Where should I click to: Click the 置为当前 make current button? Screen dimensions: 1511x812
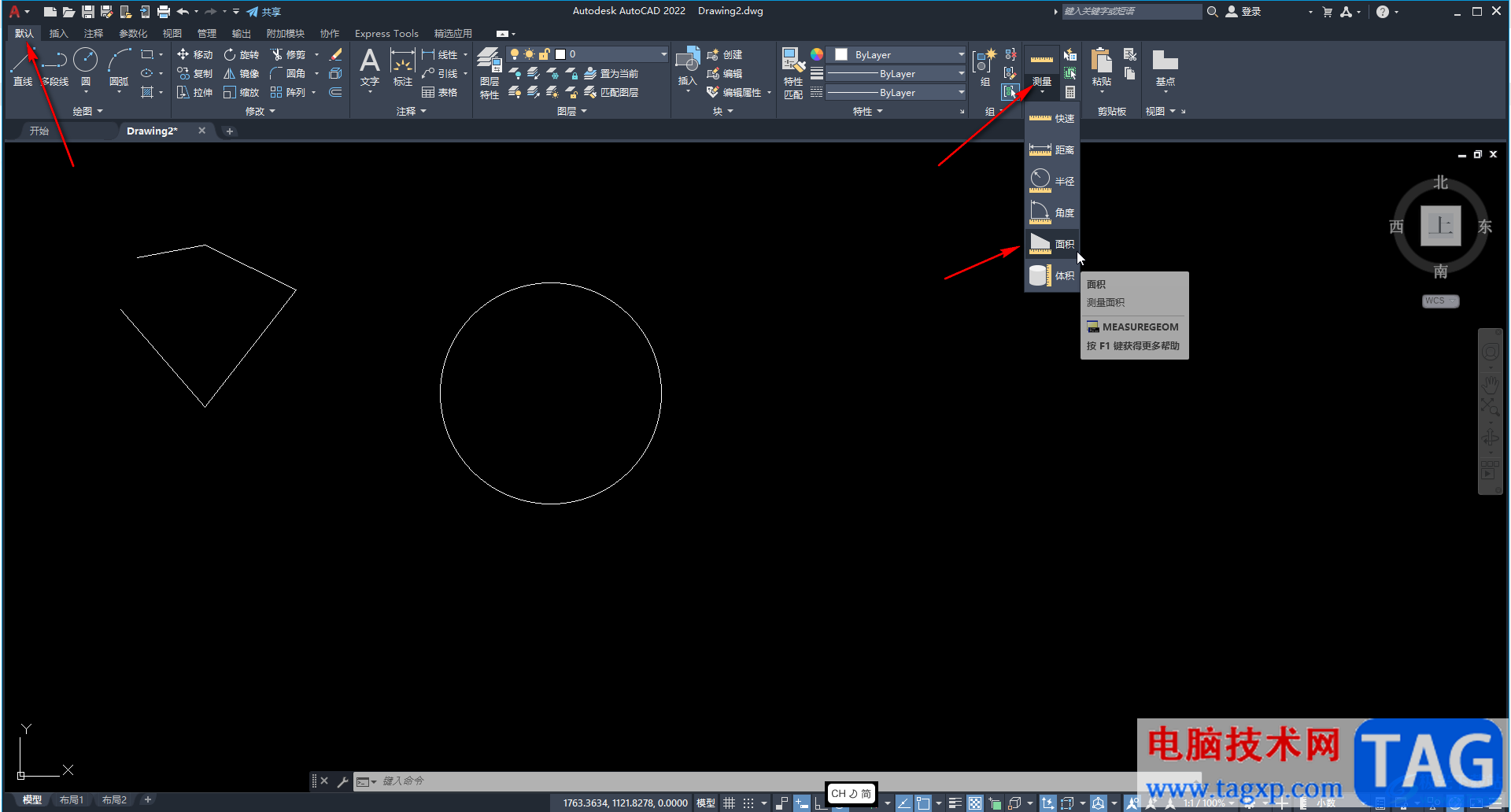point(611,73)
